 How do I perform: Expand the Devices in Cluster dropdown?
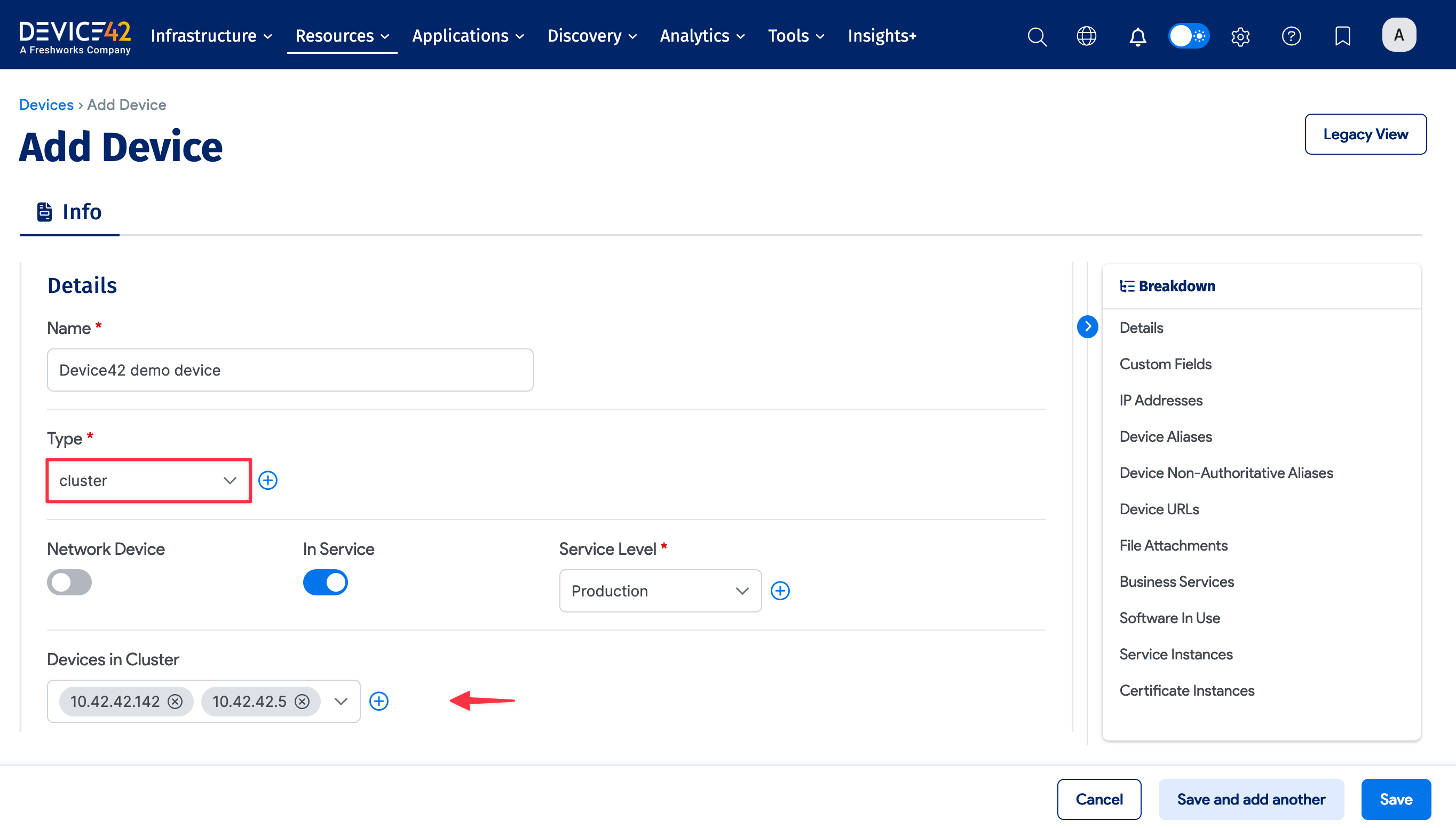coord(341,701)
